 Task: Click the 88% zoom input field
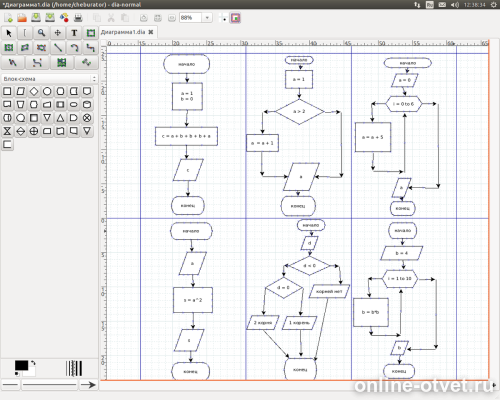click(x=191, y=18)
